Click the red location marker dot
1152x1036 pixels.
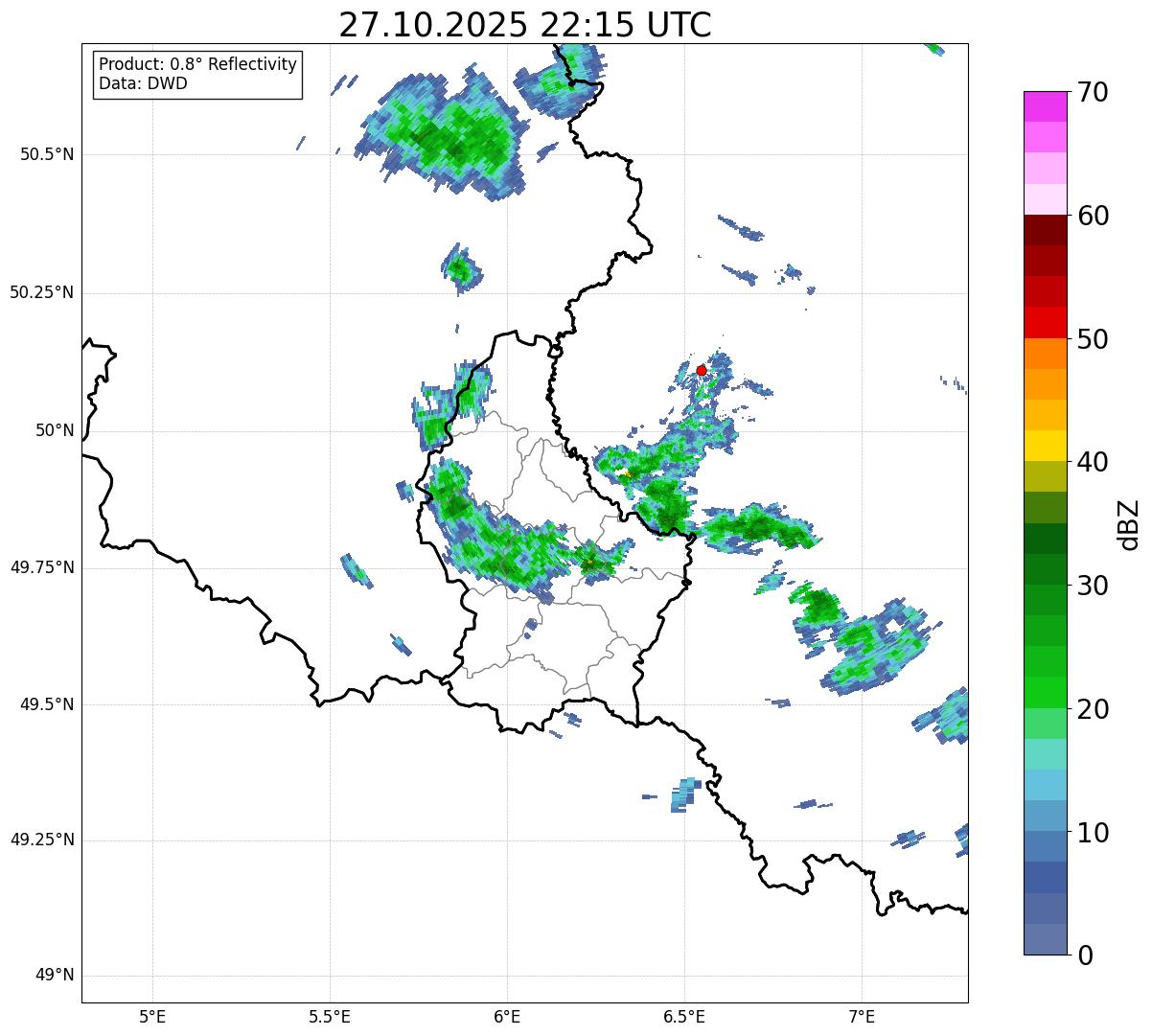(702, 370)
